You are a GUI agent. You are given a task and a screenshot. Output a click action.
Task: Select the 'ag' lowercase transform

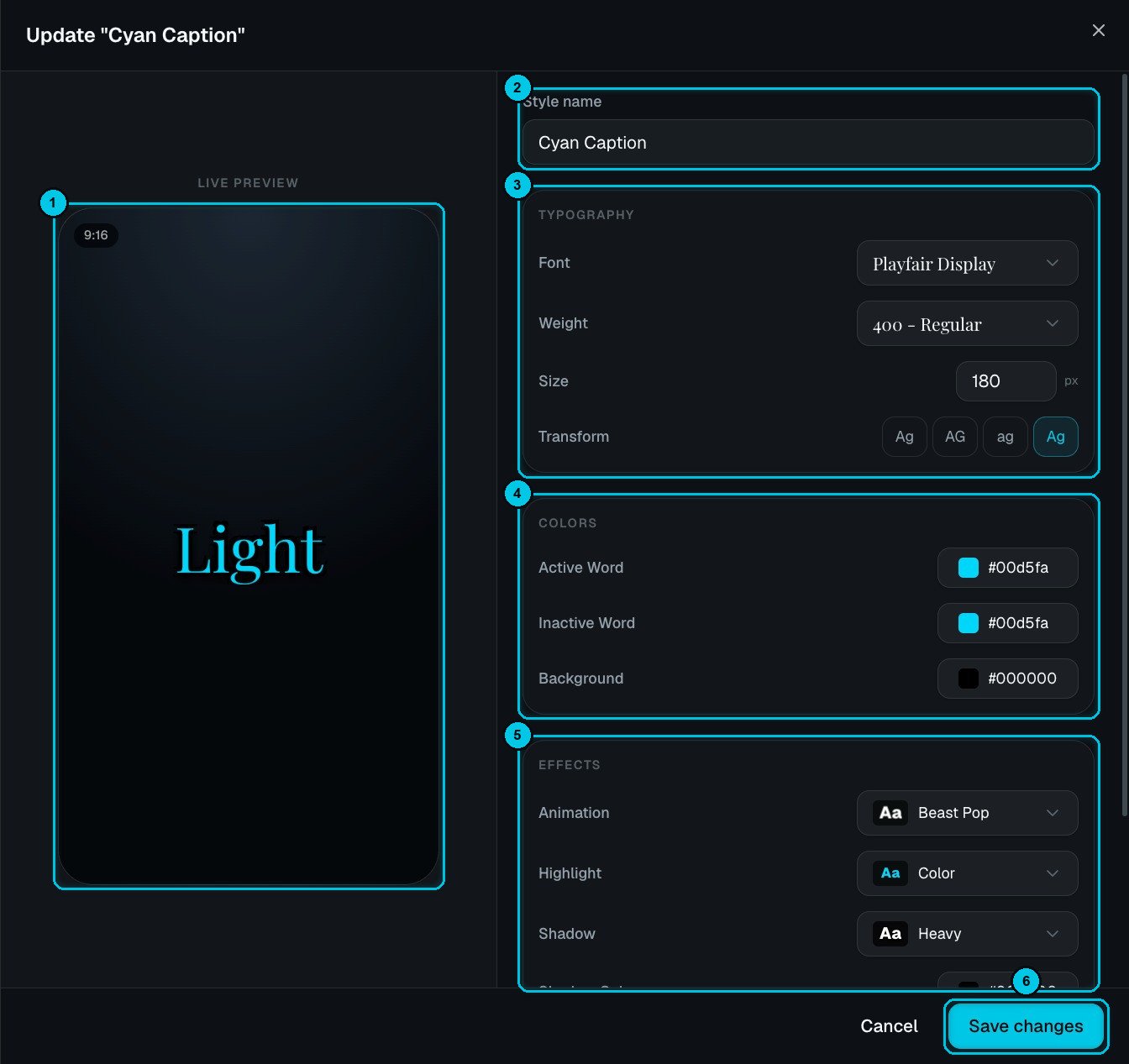pos(1005,437)
